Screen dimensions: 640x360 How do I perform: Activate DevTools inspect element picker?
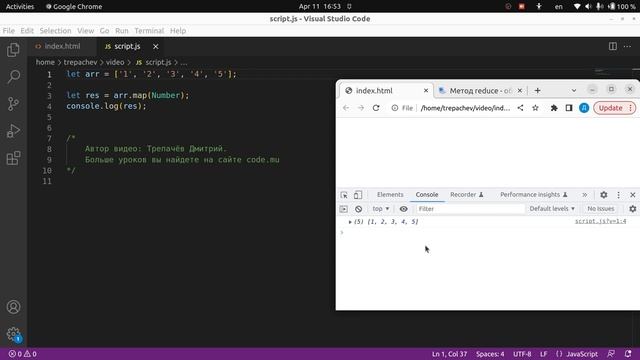click(x=344, y=195)
